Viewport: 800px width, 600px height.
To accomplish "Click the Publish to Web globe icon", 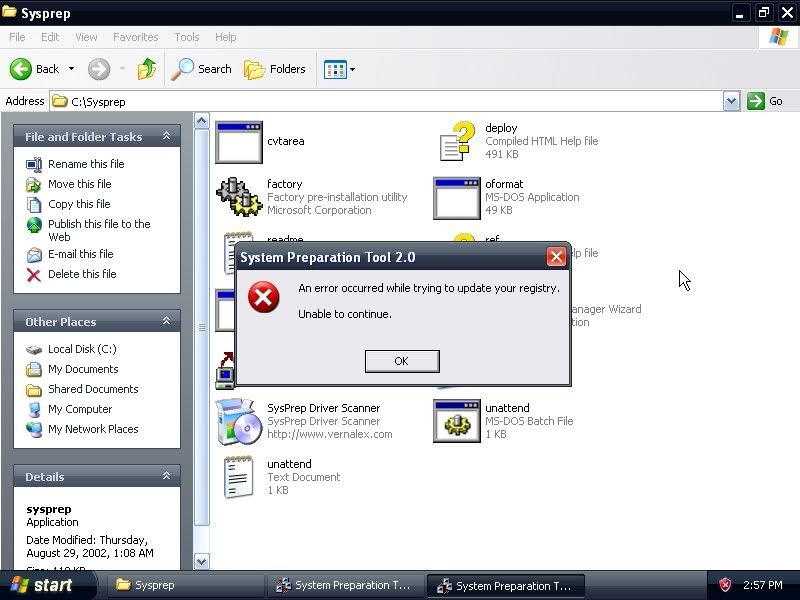I will [34, 224].
